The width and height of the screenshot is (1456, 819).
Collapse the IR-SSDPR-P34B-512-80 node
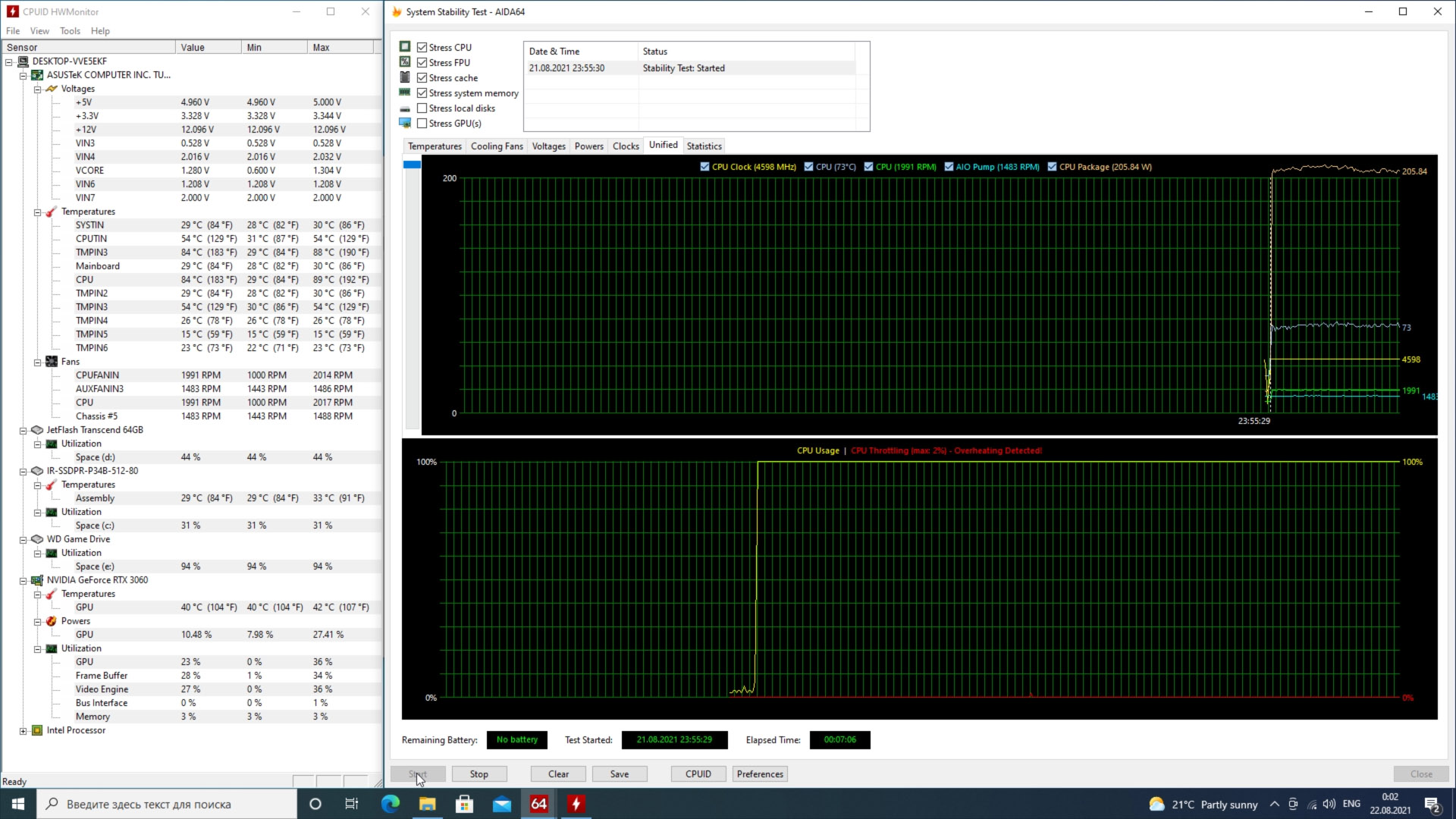pyautogui.click(x=24, y=472)
